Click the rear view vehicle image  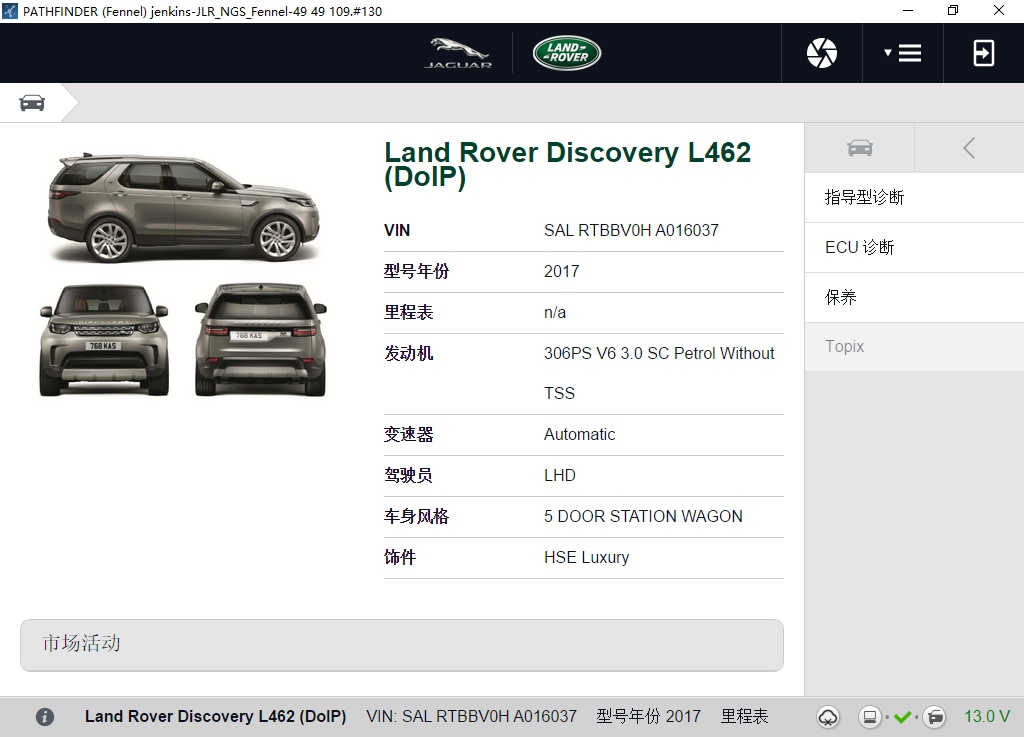click(261, 339)
